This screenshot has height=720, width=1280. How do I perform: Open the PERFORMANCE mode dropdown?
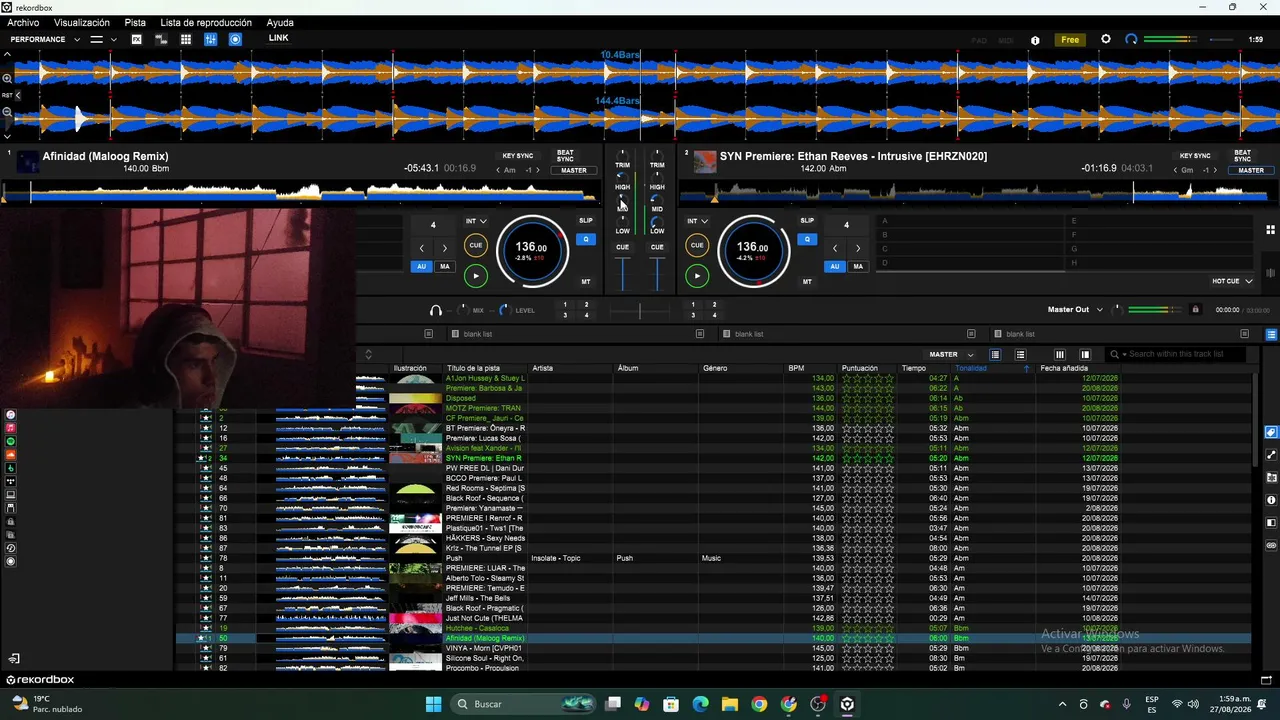tap(45, 39)
